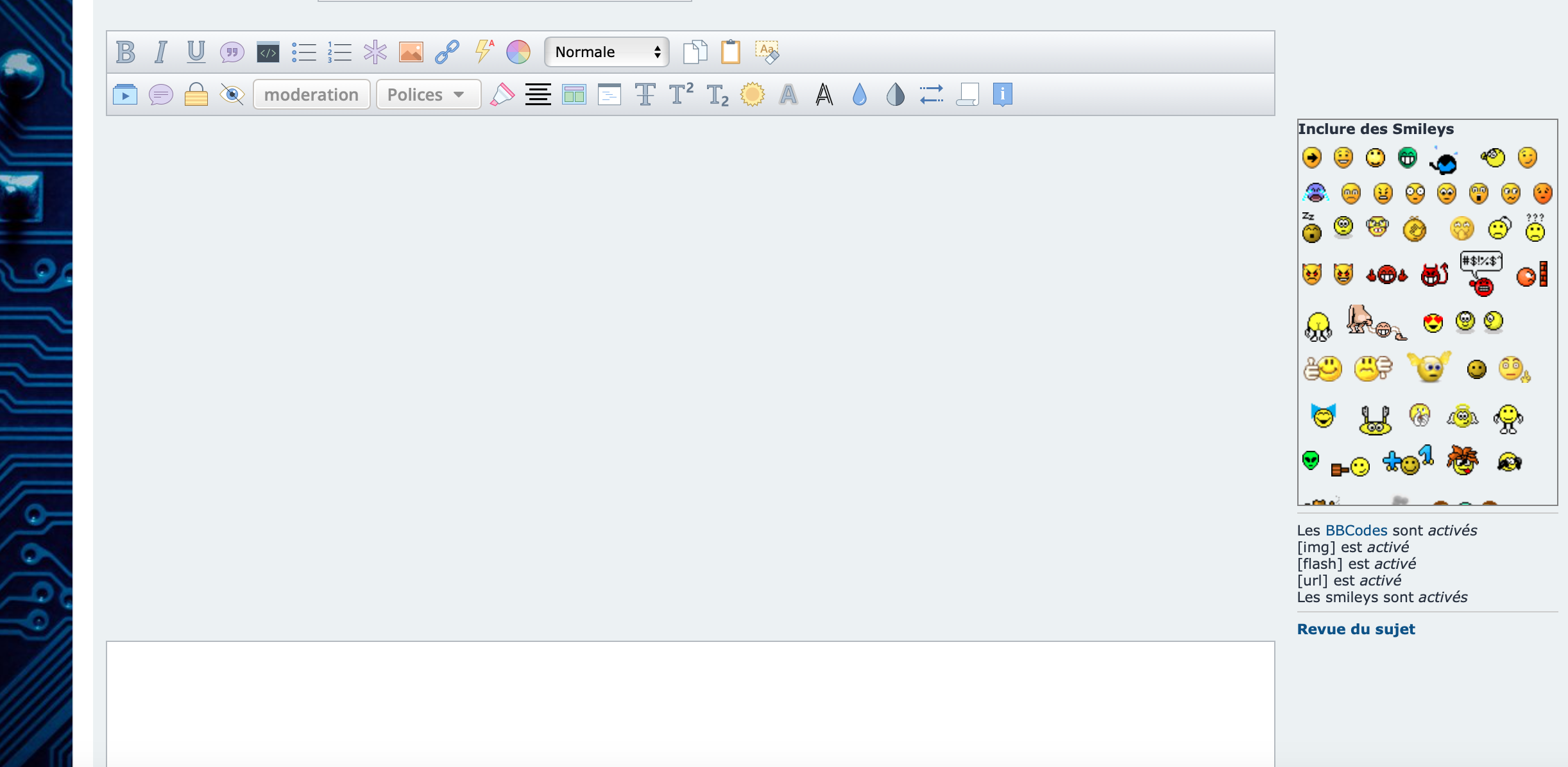The height and width of the screenshot is (767, 1568).
Task: Open the font color wheel picker
Action: [x=518, y=52]
